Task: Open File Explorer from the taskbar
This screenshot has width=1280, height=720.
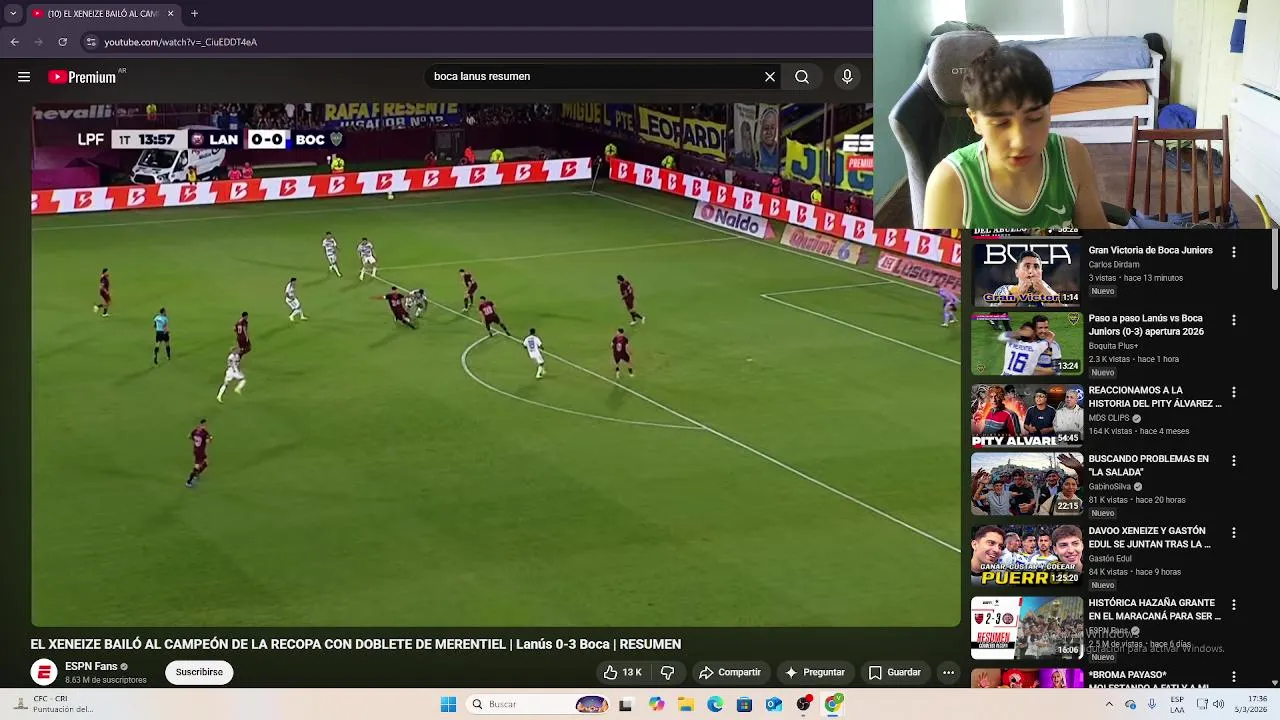Action: coord(686,705)
